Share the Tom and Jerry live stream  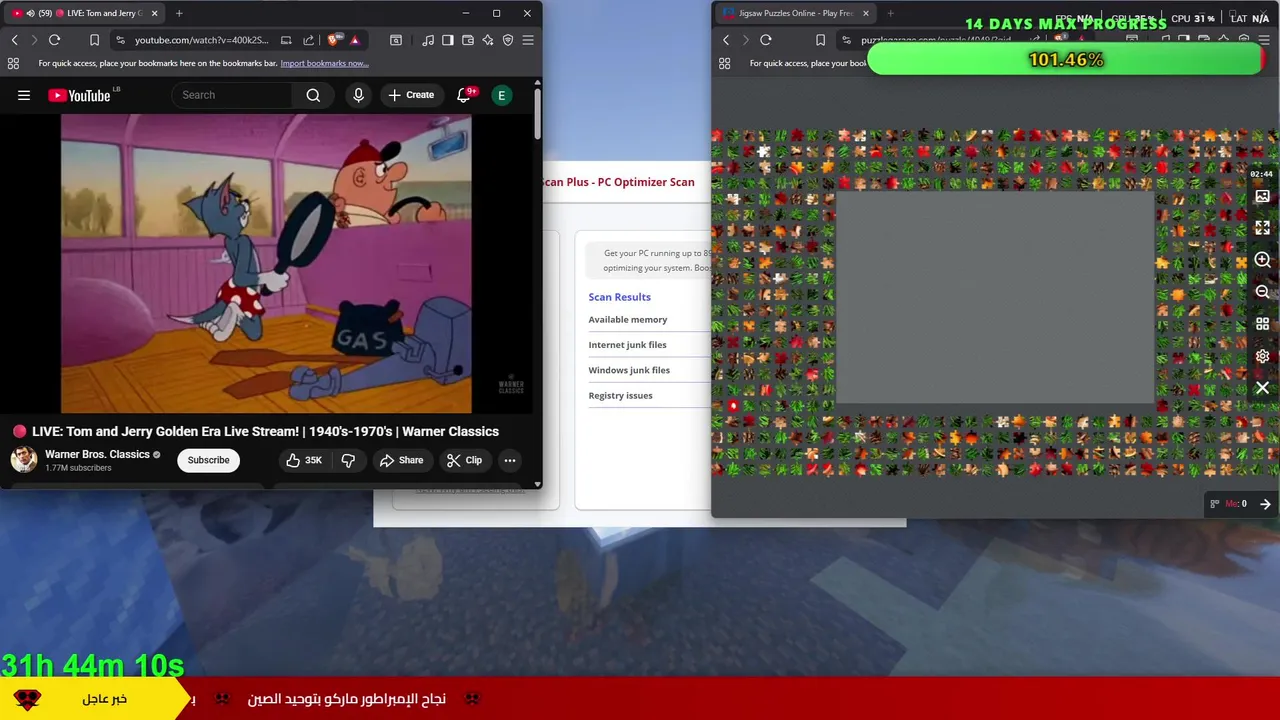tap(401, 460)
